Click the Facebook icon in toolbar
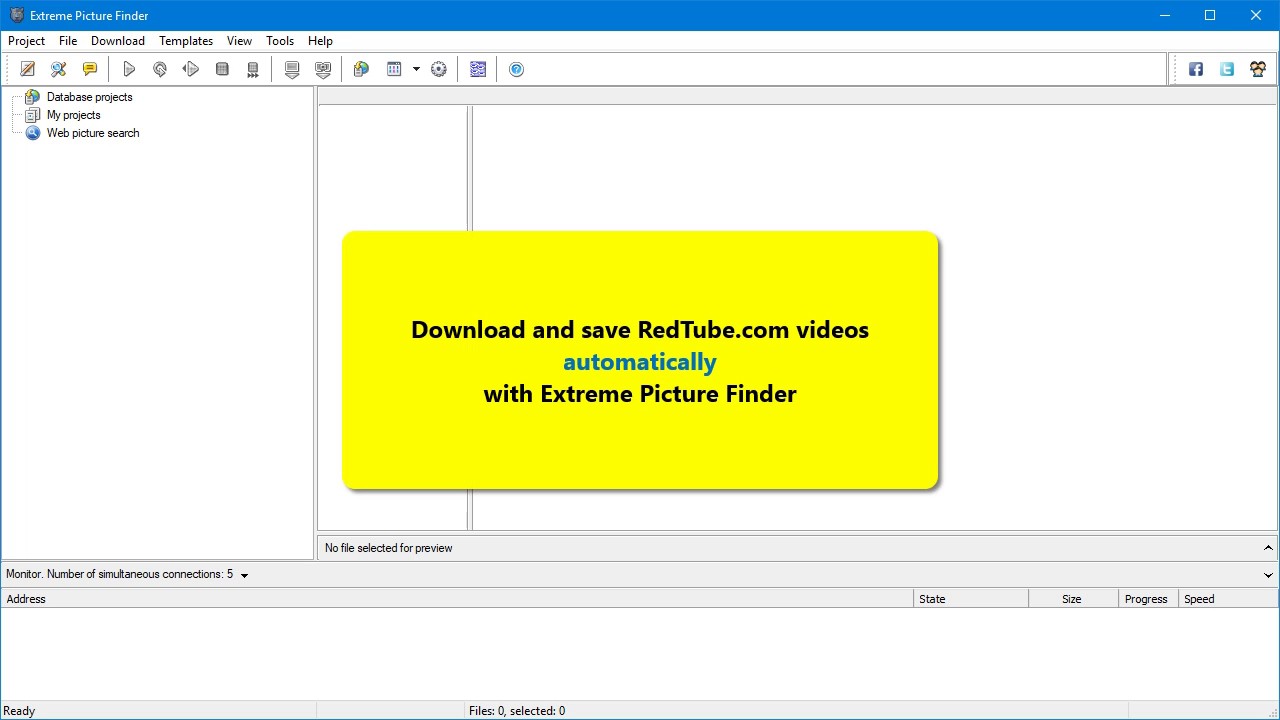The height and width of the screenshot is (720, 1280). pos(1196,69)
